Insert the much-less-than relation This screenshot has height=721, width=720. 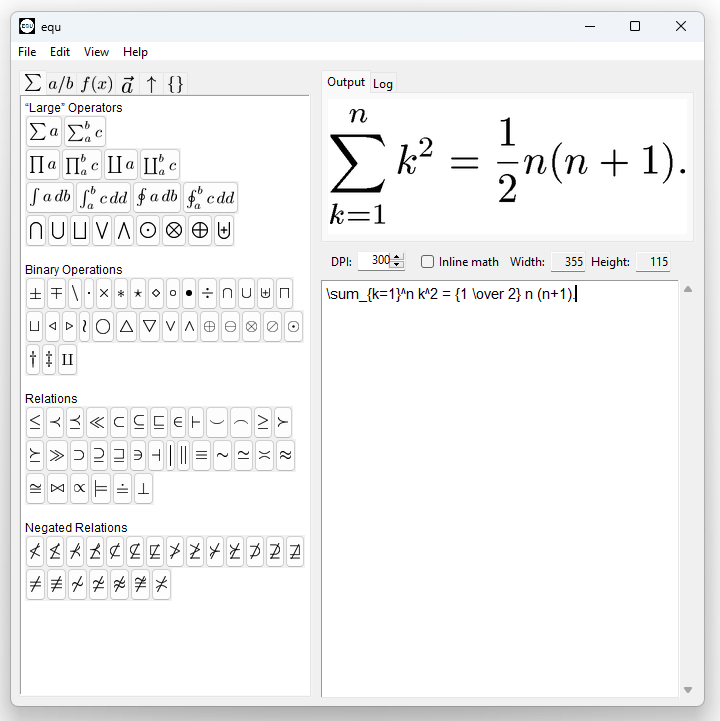pos(97,422)
